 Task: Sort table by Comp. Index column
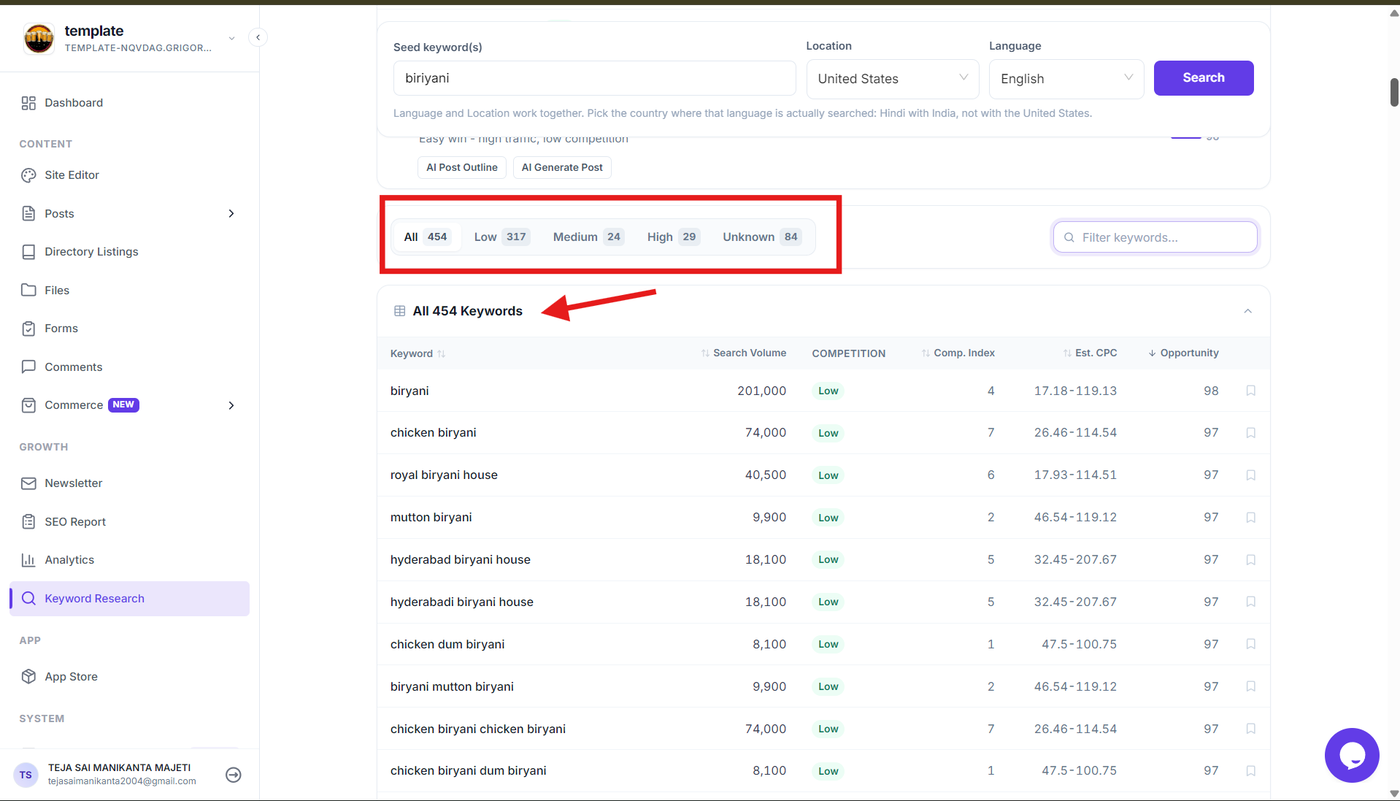point(958,353)
